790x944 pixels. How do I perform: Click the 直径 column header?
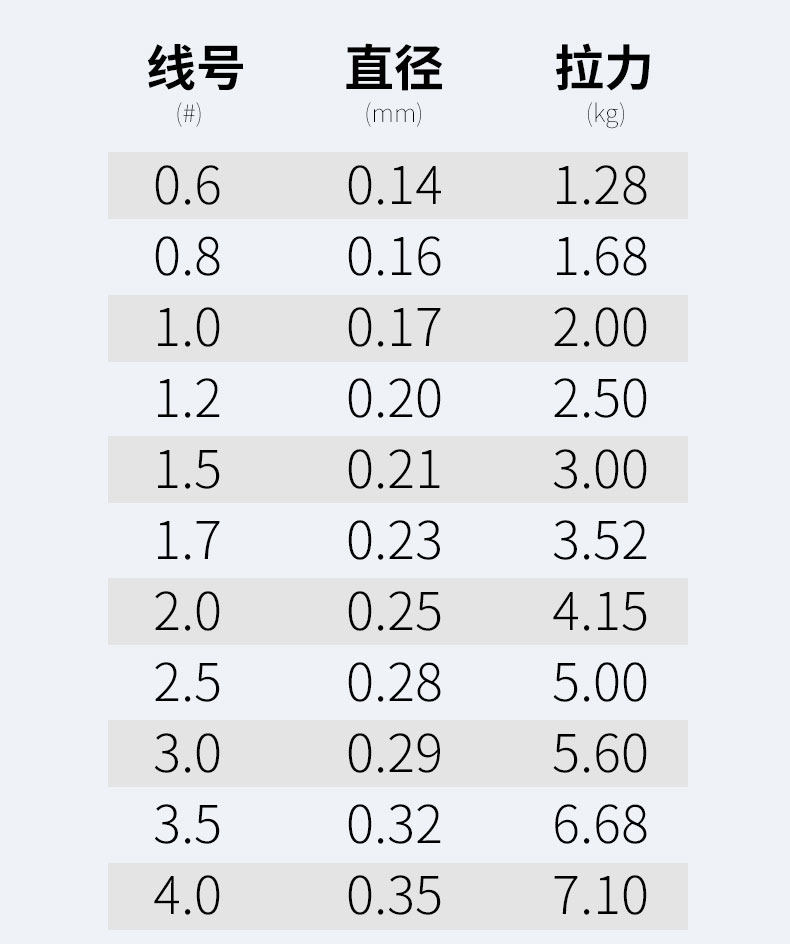pyautogui.click(x=394, y=69)
